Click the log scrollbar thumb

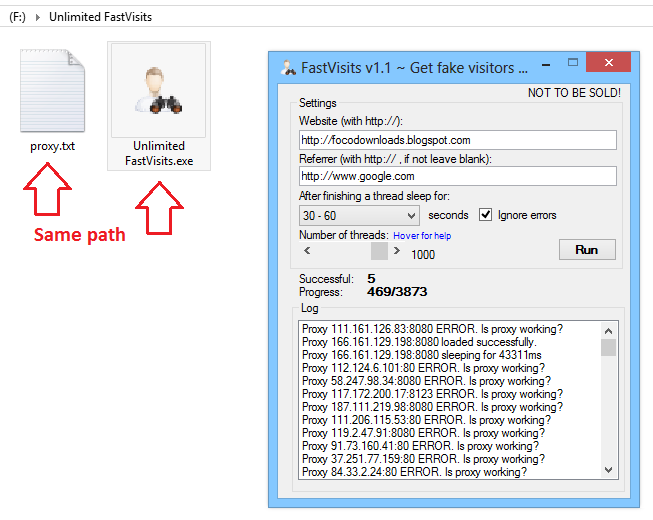[608, 348]
